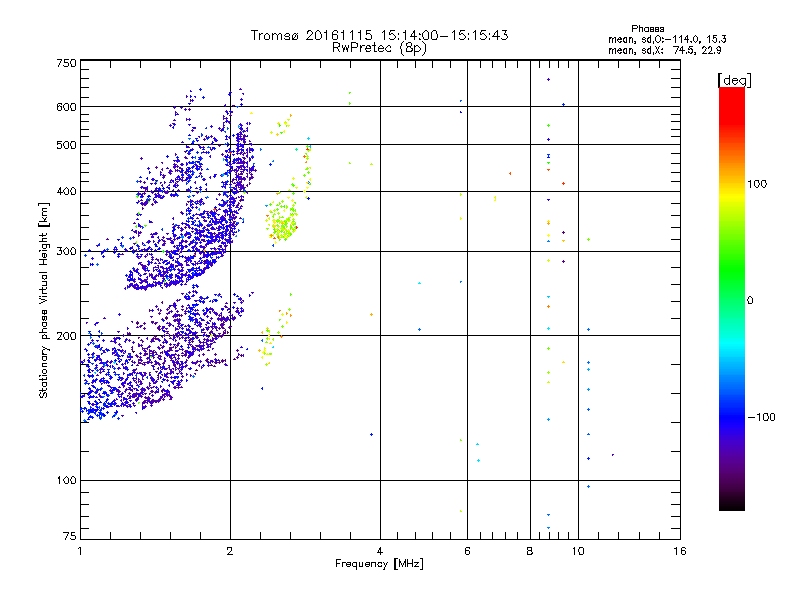The height and width of the screenshot is (600, 800).
Task: Click the 'mean, sd,X: 74.5, 22.9' line
Action: 664,50
